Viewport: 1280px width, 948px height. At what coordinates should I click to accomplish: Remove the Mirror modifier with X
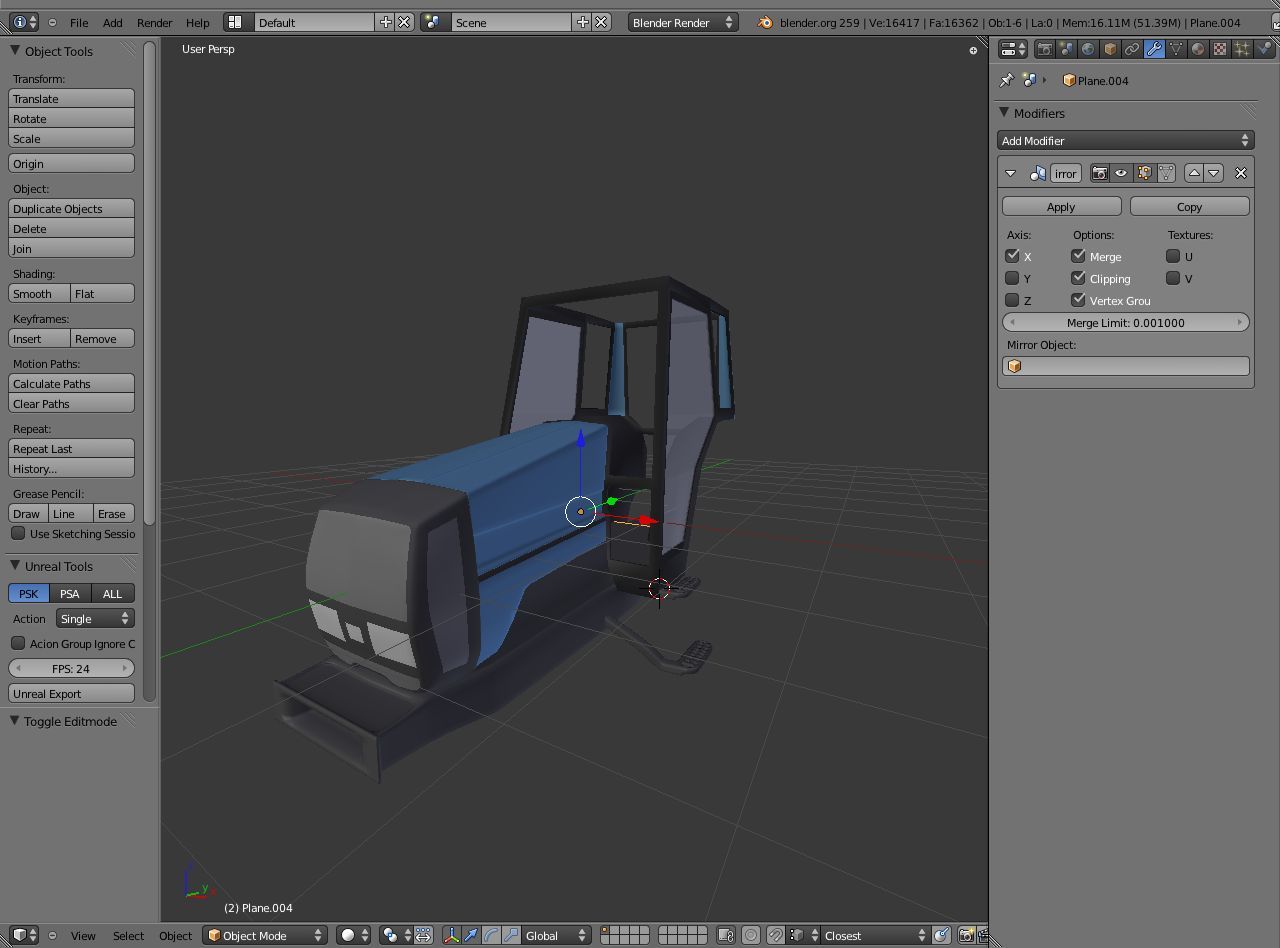pos(1241,173)
